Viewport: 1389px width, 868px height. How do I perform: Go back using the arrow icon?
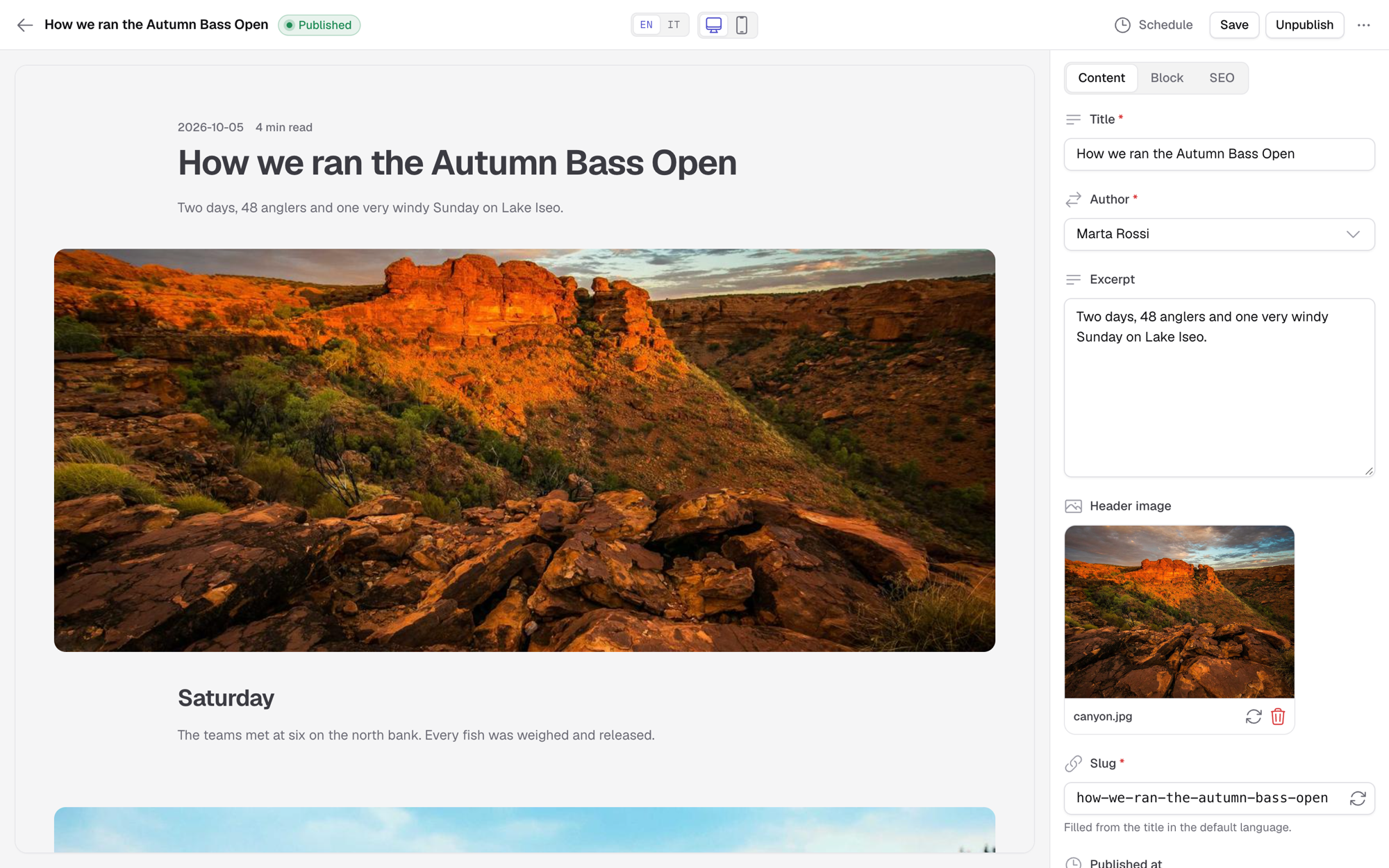point(25,25)
